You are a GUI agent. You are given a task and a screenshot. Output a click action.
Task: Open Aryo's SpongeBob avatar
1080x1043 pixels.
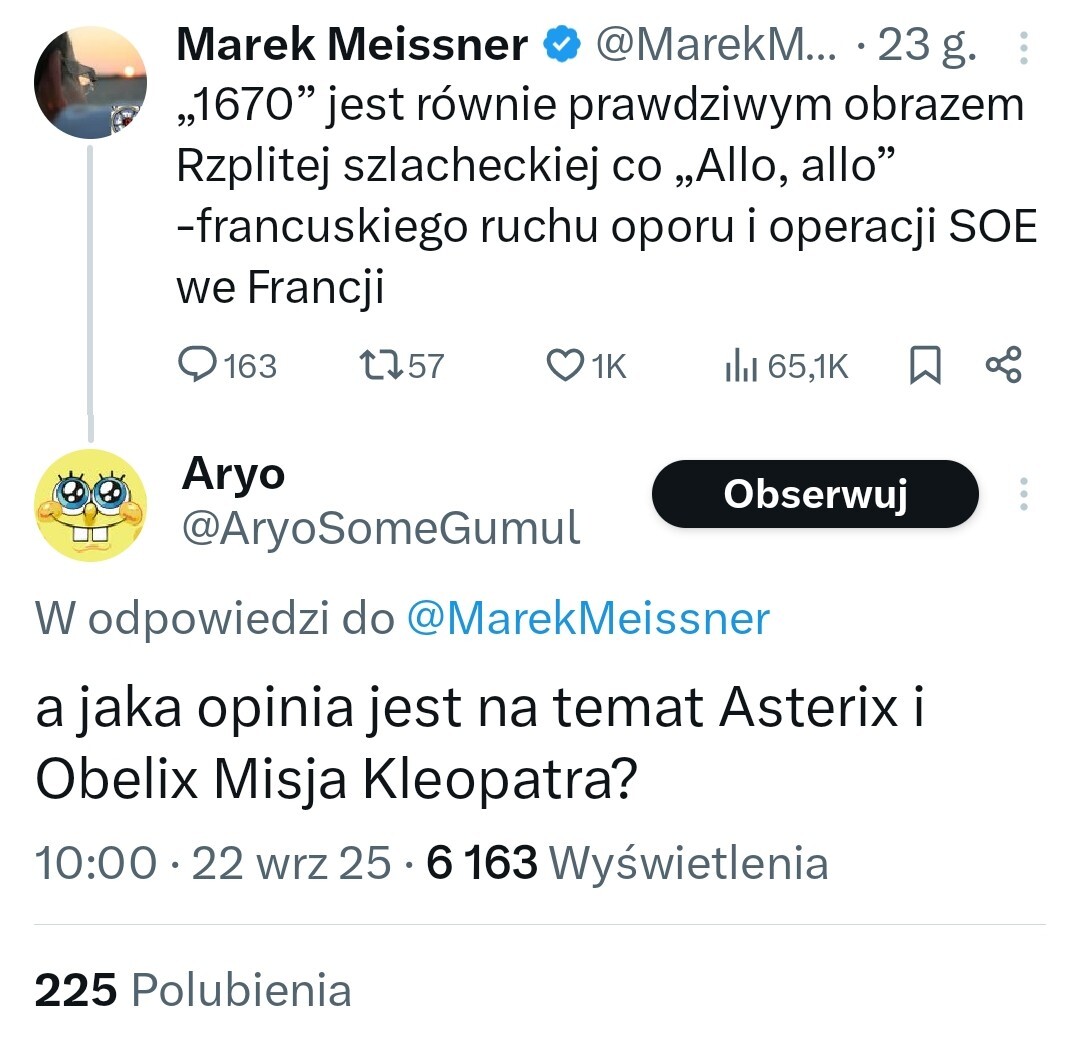(x=91, y=505)
